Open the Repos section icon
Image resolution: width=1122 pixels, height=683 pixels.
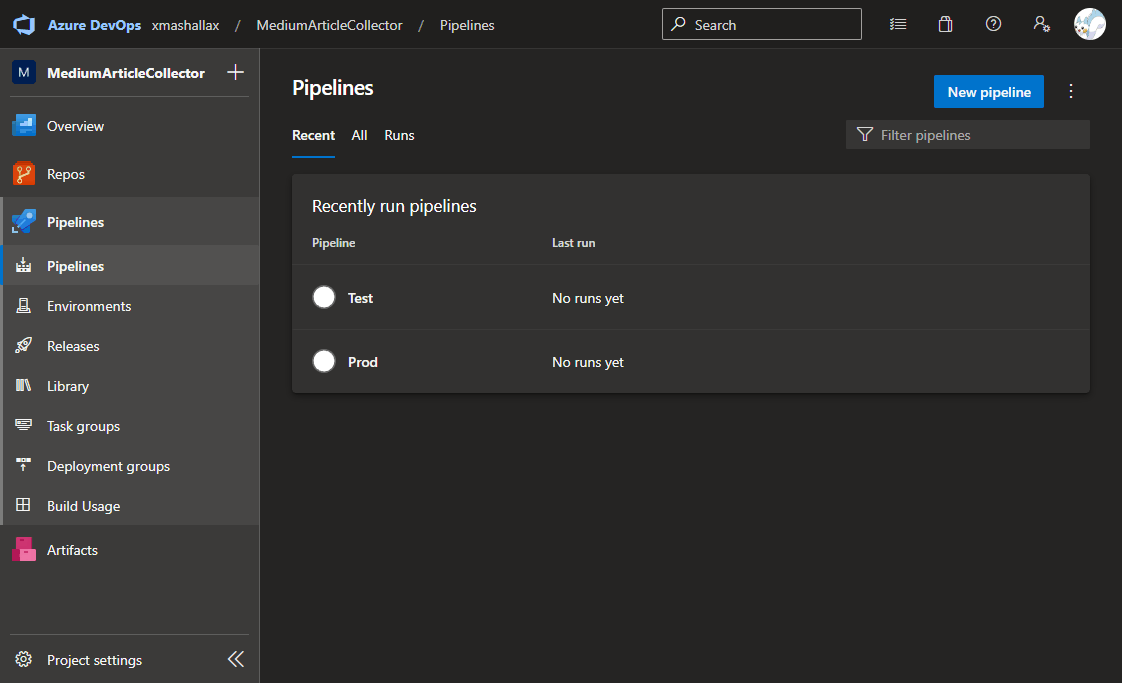pos(22,173)
